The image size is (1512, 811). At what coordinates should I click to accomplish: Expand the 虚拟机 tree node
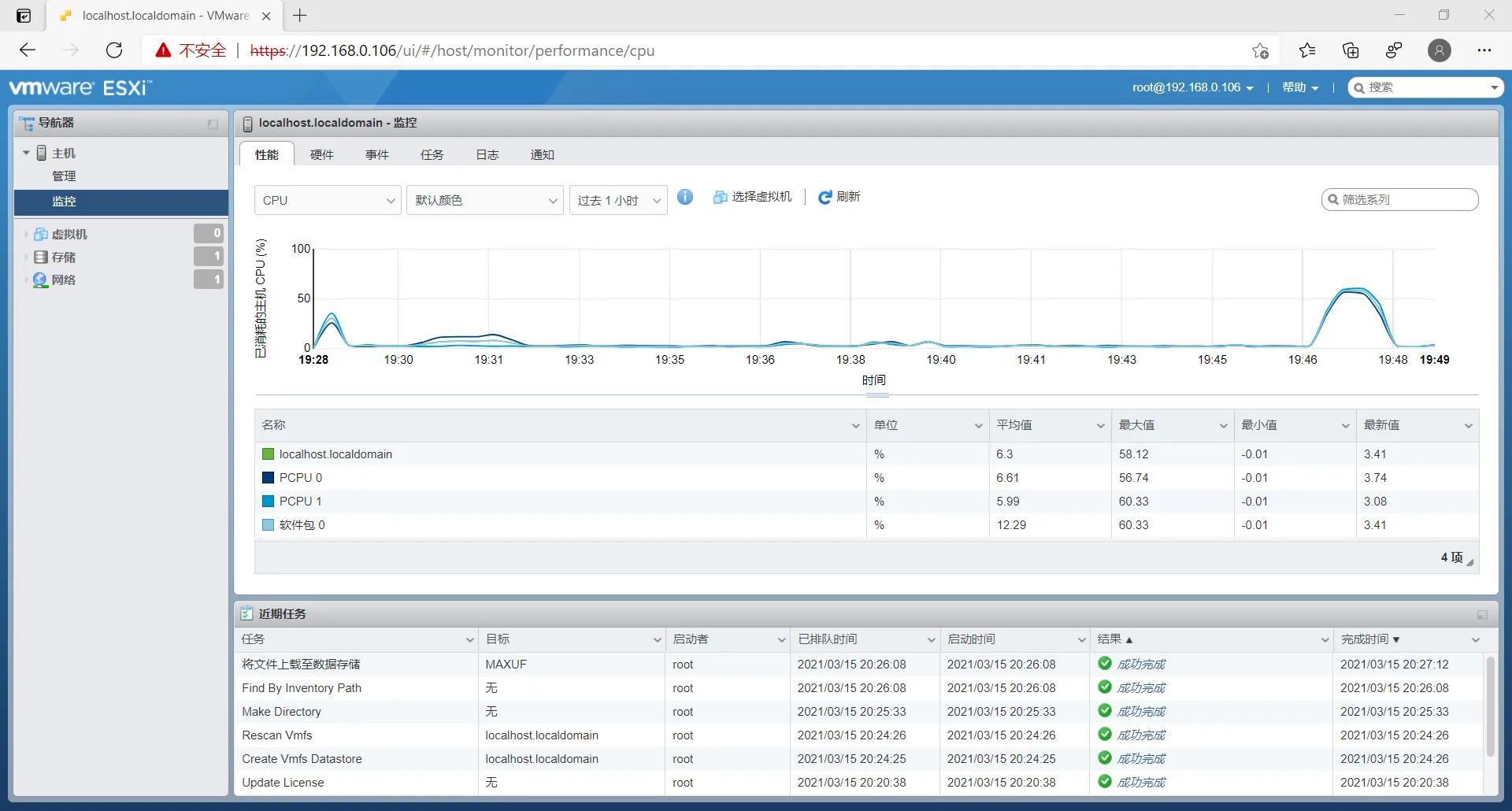click(x=24, y=233)
